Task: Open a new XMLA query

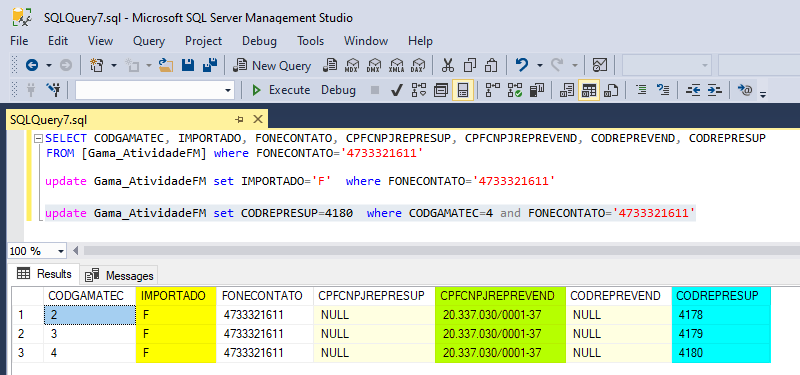Action: (x=396, y=65)
